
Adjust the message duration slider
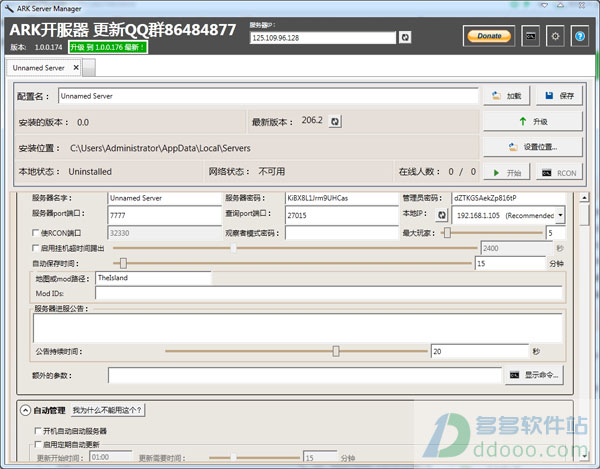(336, 351)
